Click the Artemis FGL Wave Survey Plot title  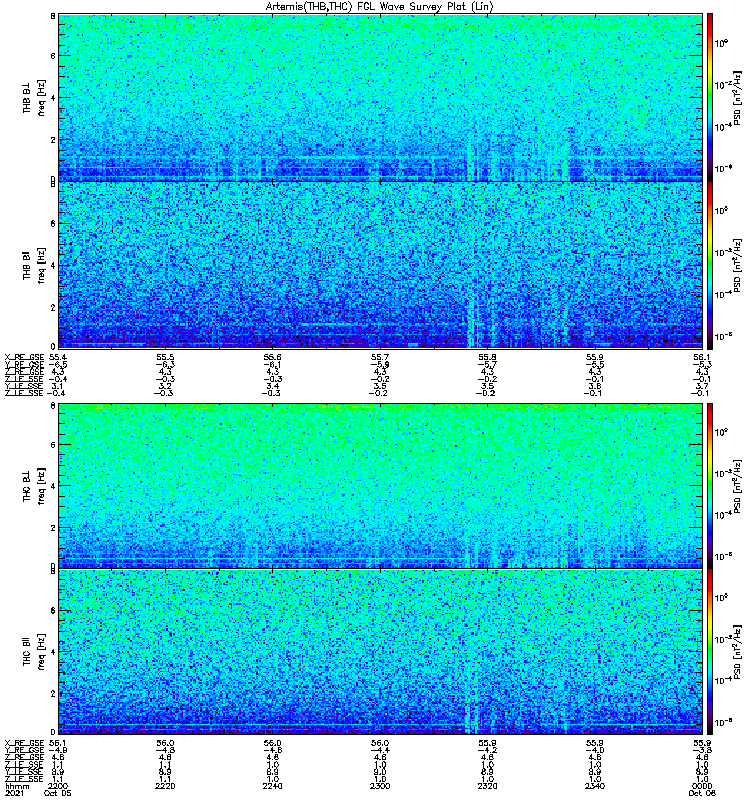tap(379, 7)
